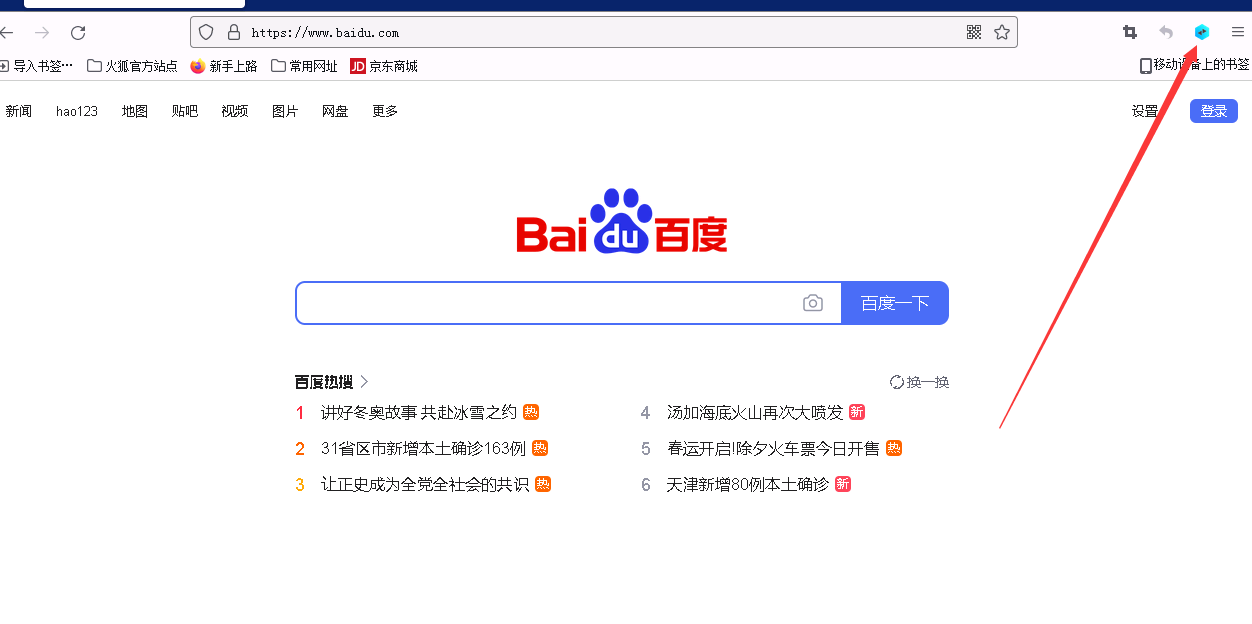
Task: Click the padlock site security icon
Action: pyautogui.click(x=234, y=32)
